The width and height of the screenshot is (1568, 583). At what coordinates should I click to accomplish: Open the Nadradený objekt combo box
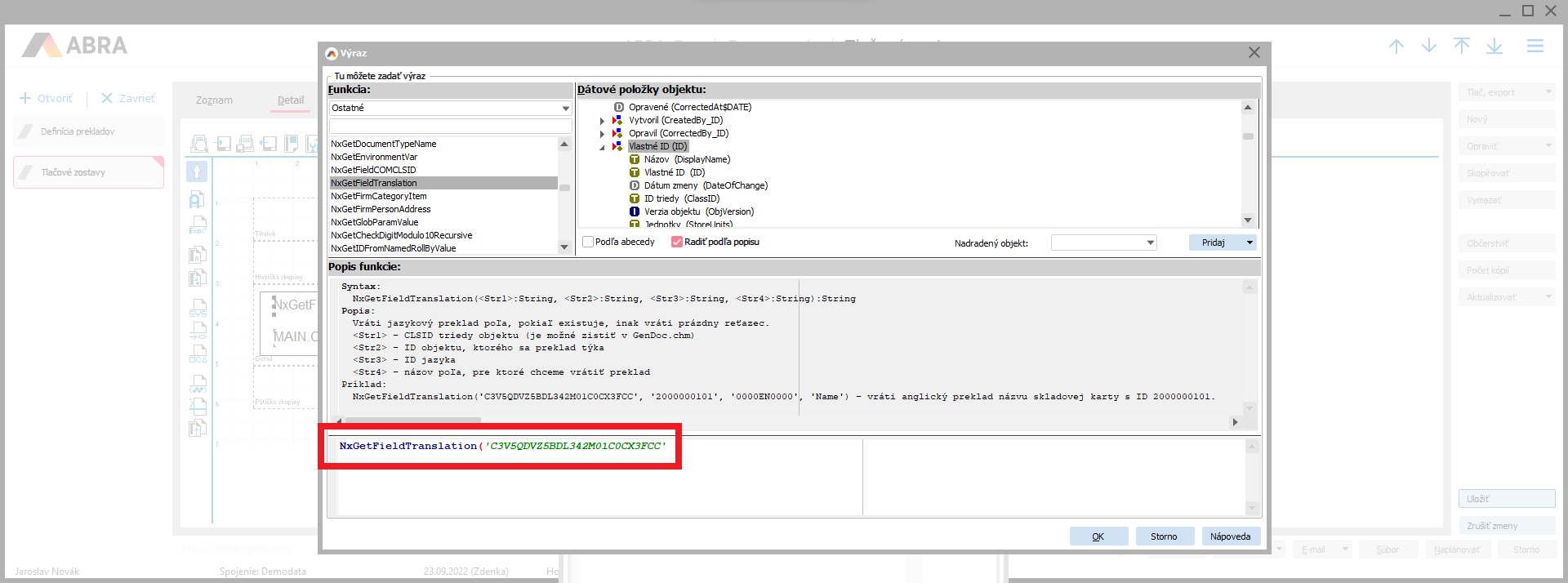tap(1150, 243)
